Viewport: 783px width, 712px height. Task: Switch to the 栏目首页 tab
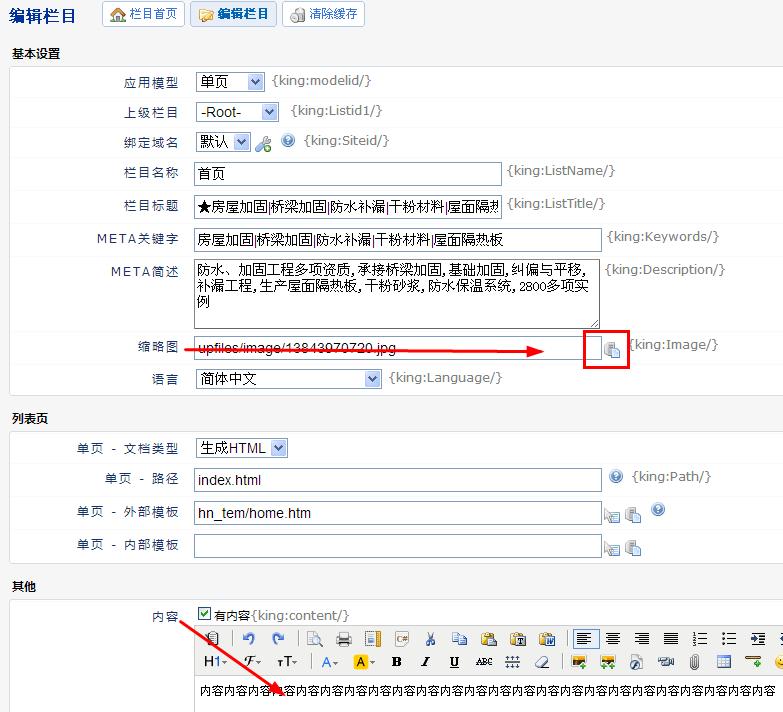144,14
